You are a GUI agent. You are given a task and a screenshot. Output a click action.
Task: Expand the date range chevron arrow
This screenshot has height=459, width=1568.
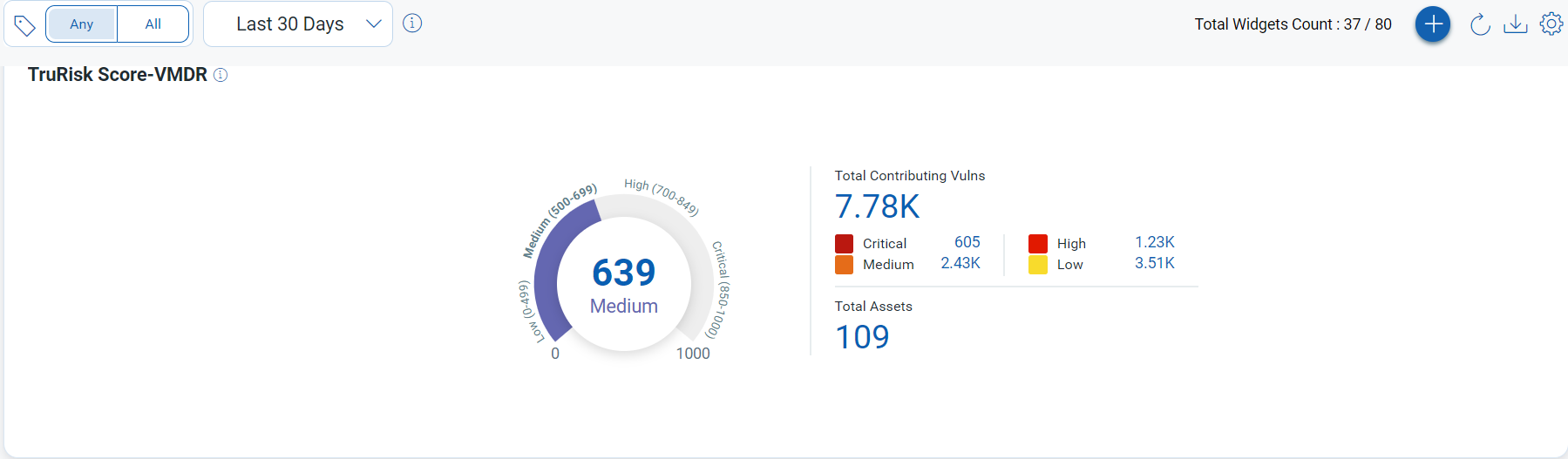click(x=374, y=24)
